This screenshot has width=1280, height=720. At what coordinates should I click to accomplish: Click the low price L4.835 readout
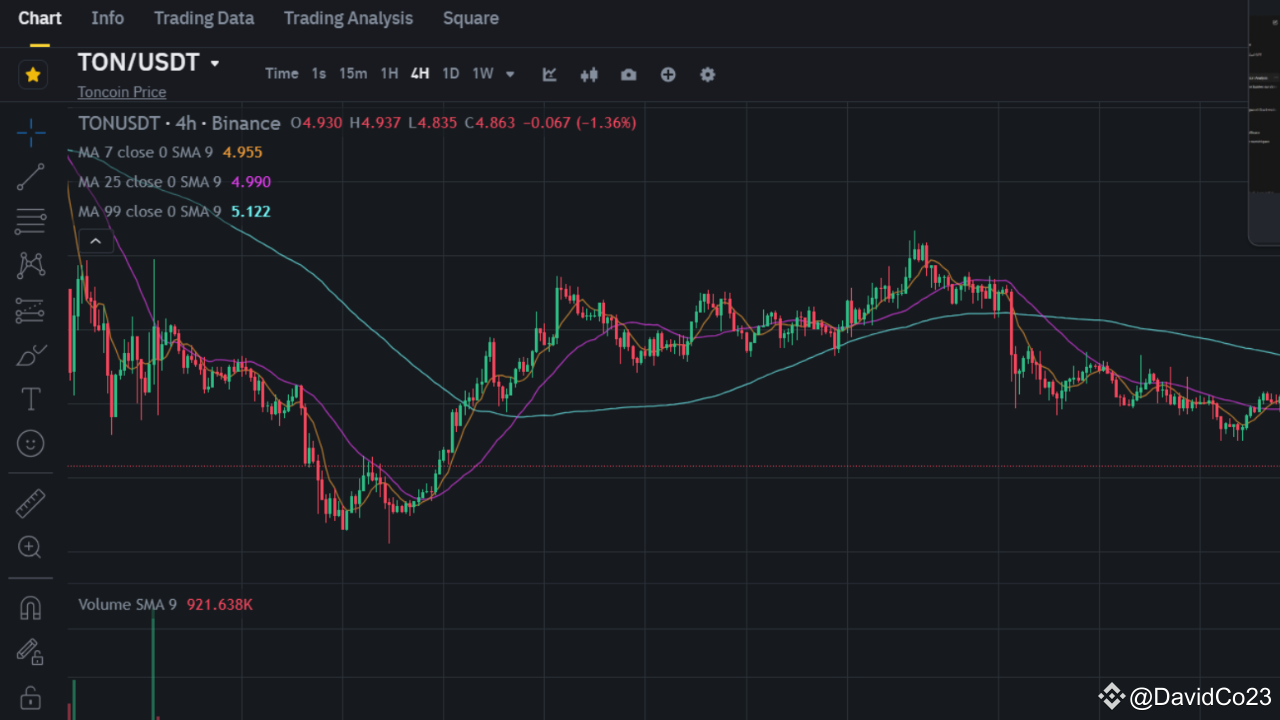coord(433,123)
